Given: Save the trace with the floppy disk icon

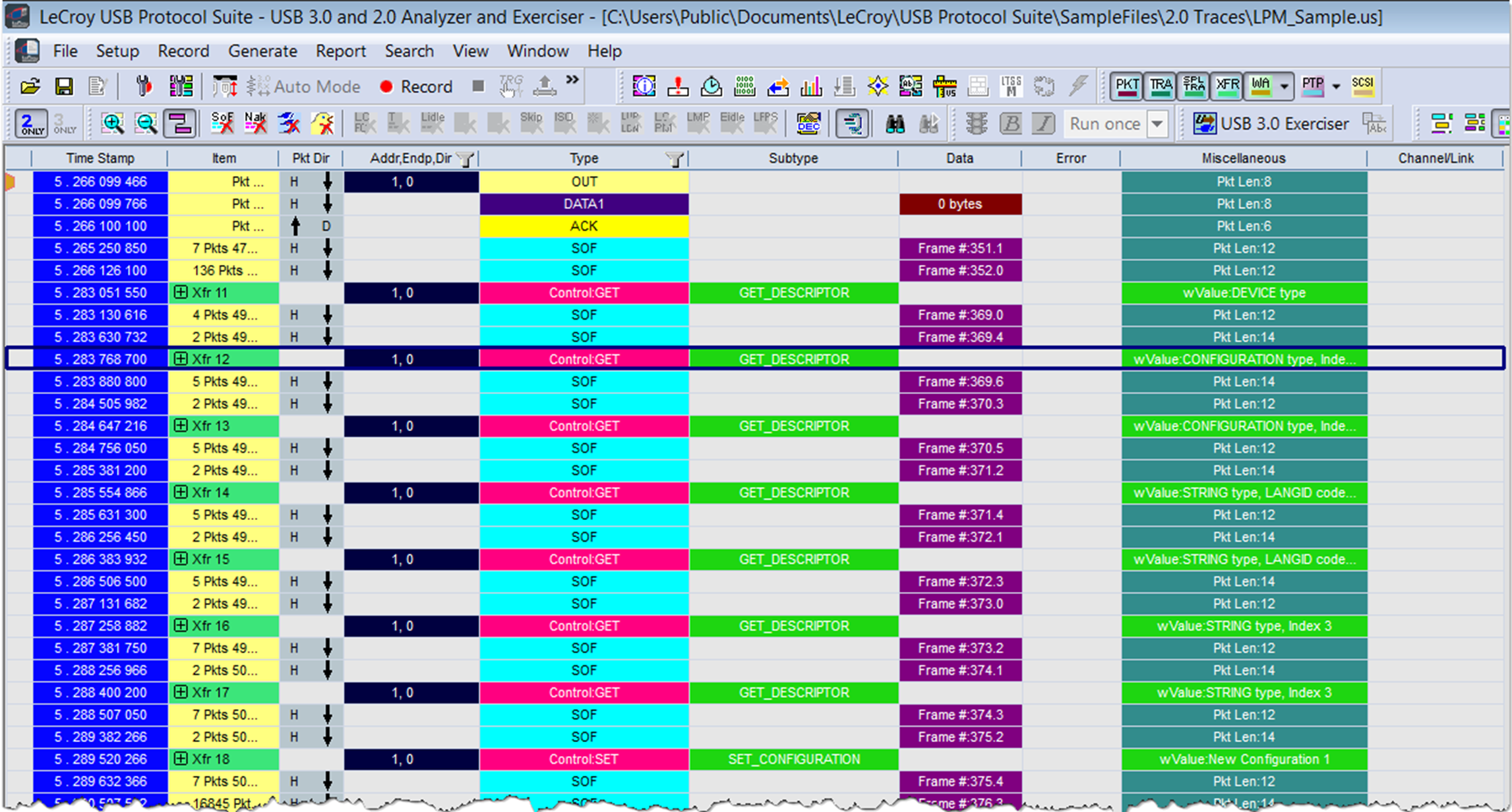Looking at the screenshot, I should coord(64,86).
